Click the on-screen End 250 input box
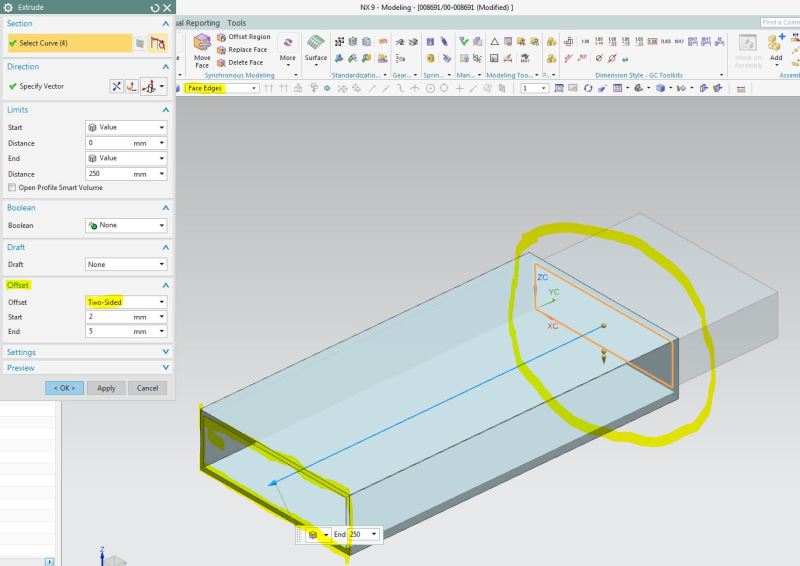This screenshot has height=566, width=800. 363,534
